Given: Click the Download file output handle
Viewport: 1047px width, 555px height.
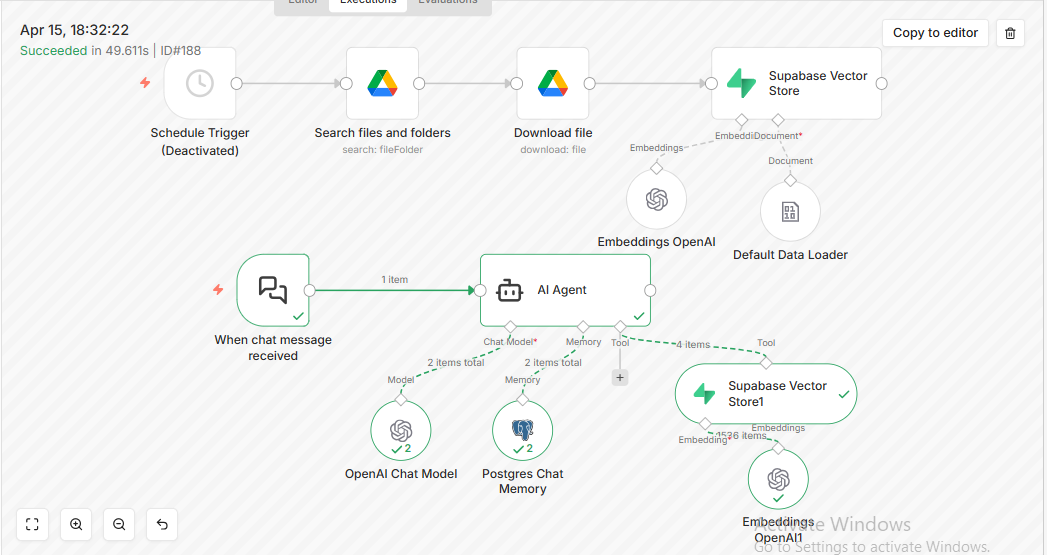Looking at the screenshot, I should pos(590,83).
